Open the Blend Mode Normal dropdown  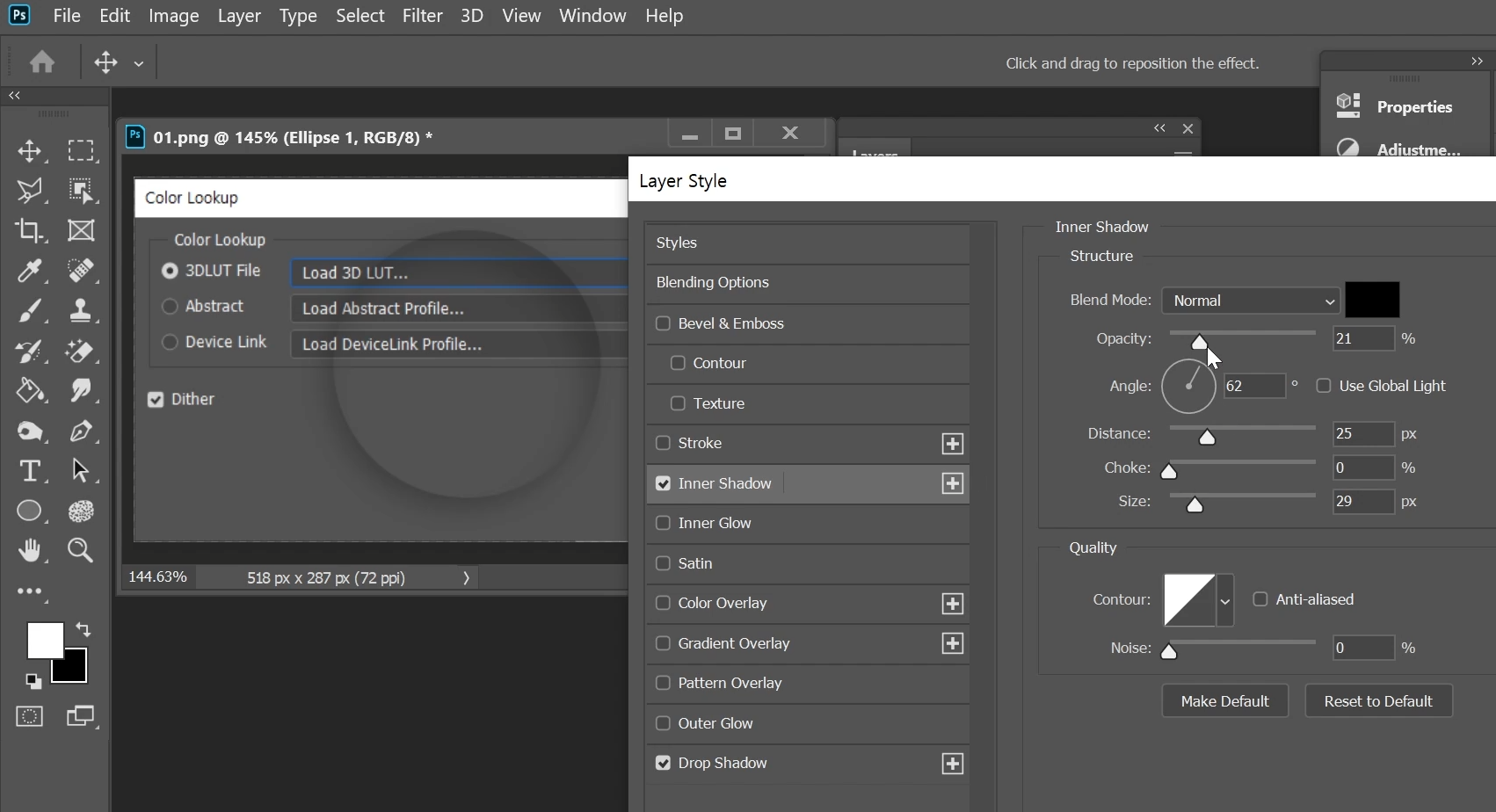[1251, 301]
